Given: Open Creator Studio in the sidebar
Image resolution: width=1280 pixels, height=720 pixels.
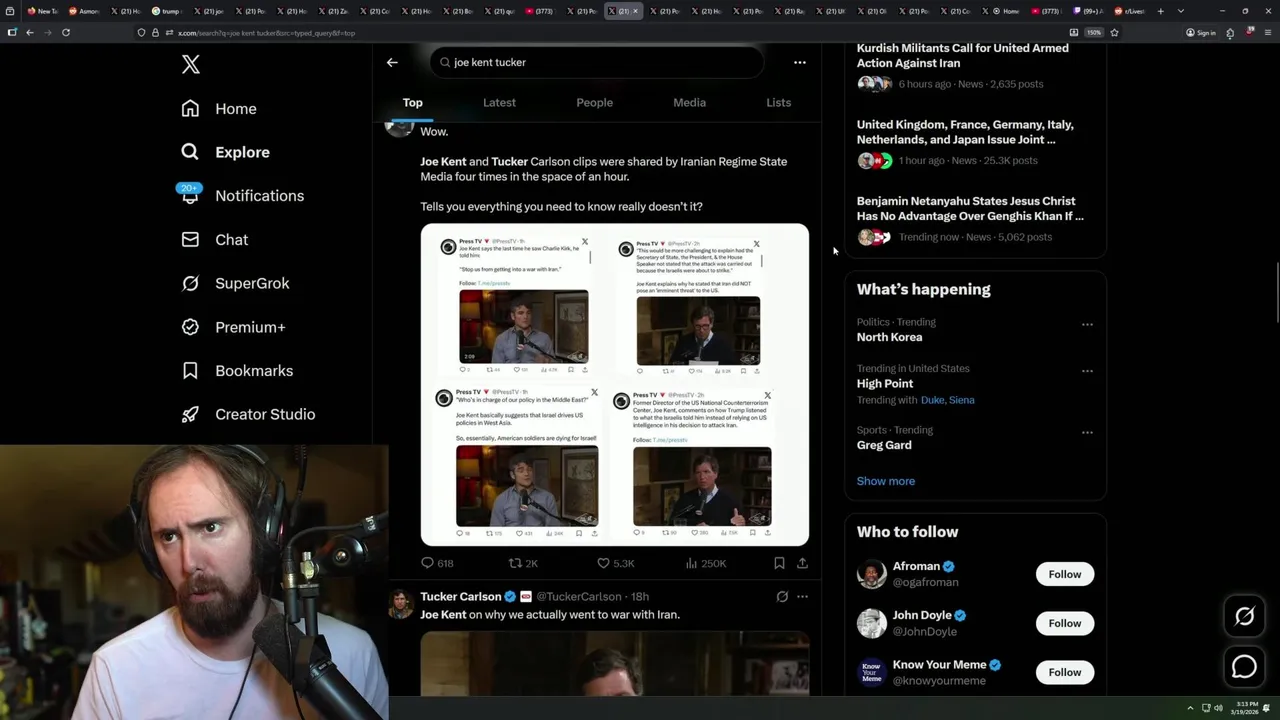Looking at the screenshot, I should tap(248, 414).
